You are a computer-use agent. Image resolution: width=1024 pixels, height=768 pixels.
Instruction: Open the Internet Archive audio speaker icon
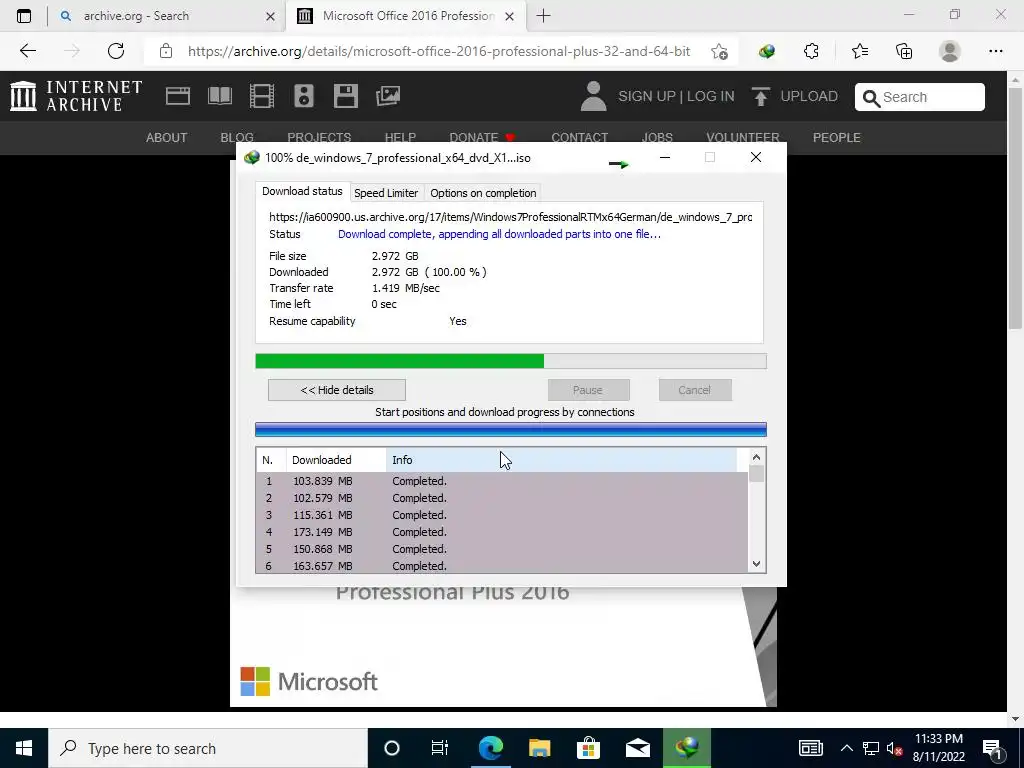click(304, 96)
